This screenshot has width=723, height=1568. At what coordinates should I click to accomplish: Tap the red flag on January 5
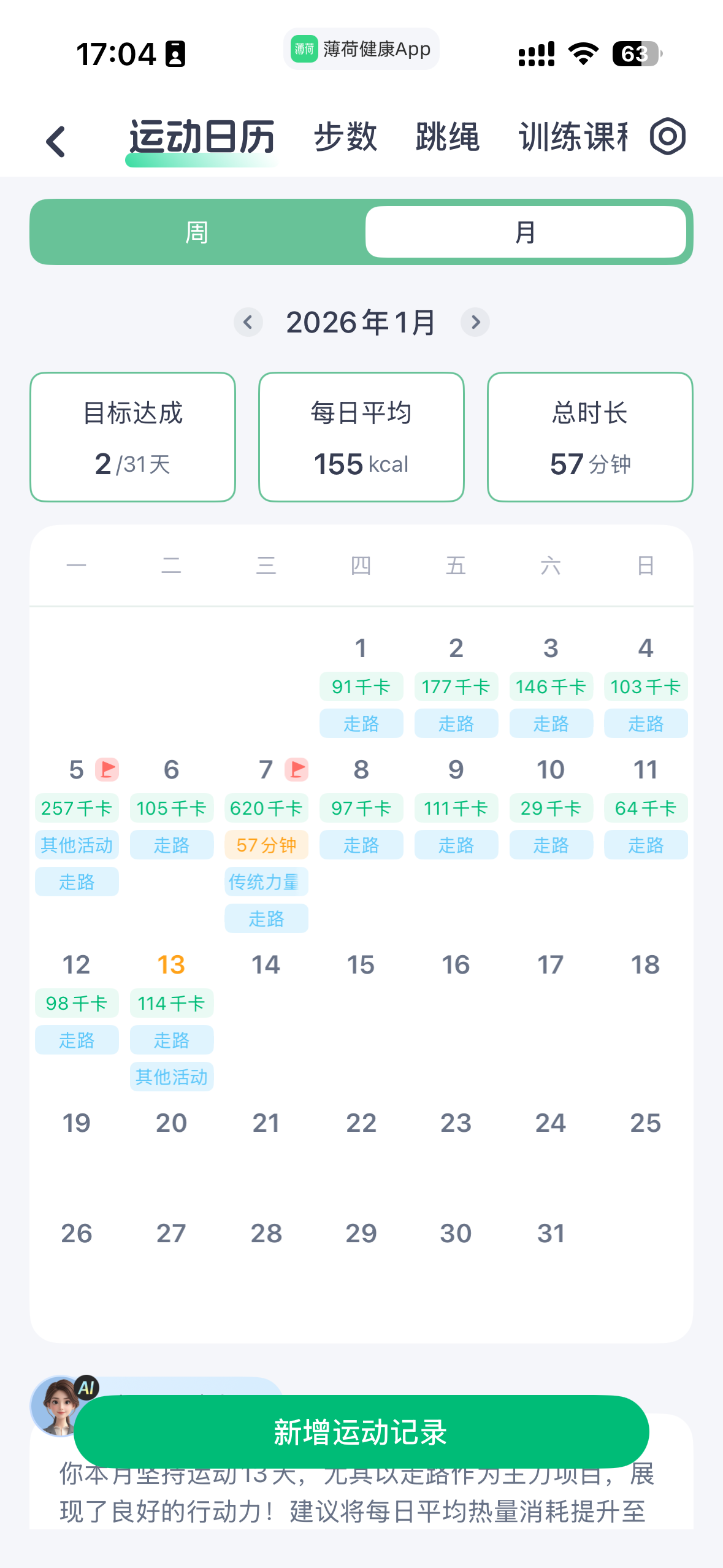[107, 769]
